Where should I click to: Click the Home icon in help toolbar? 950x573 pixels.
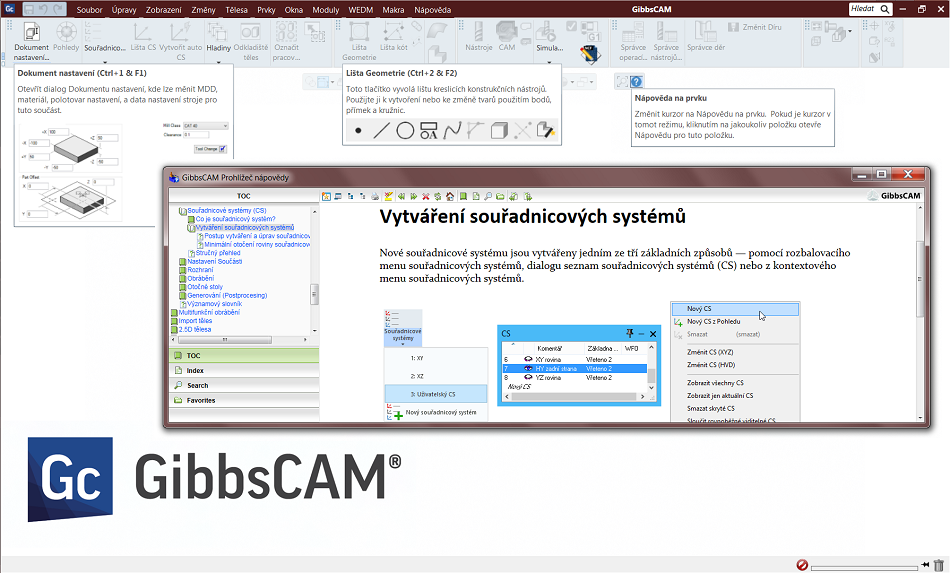tap(450, 196)
